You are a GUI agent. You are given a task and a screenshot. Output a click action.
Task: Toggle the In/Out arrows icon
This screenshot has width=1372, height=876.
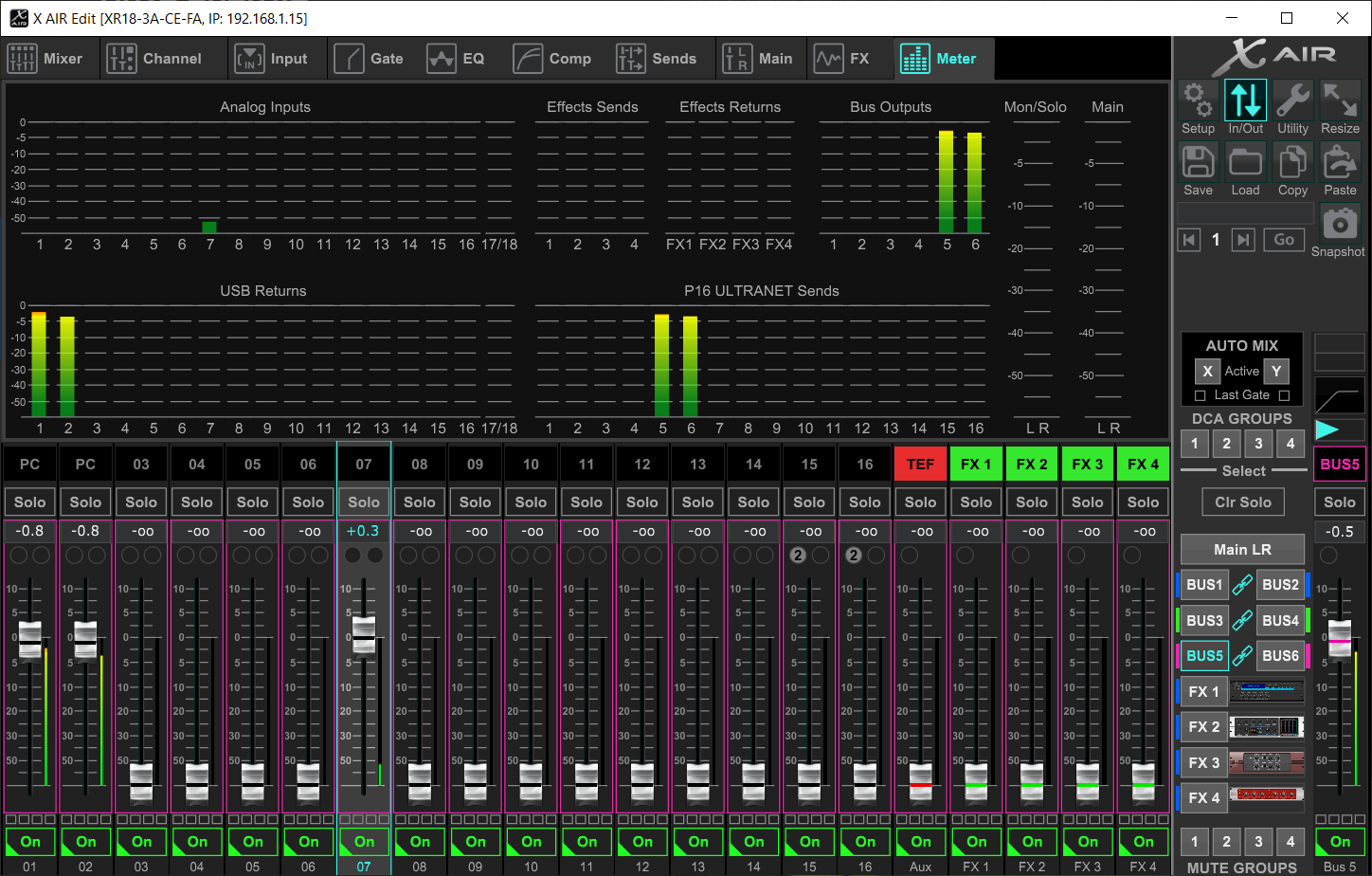click(x=1245, y=100)
